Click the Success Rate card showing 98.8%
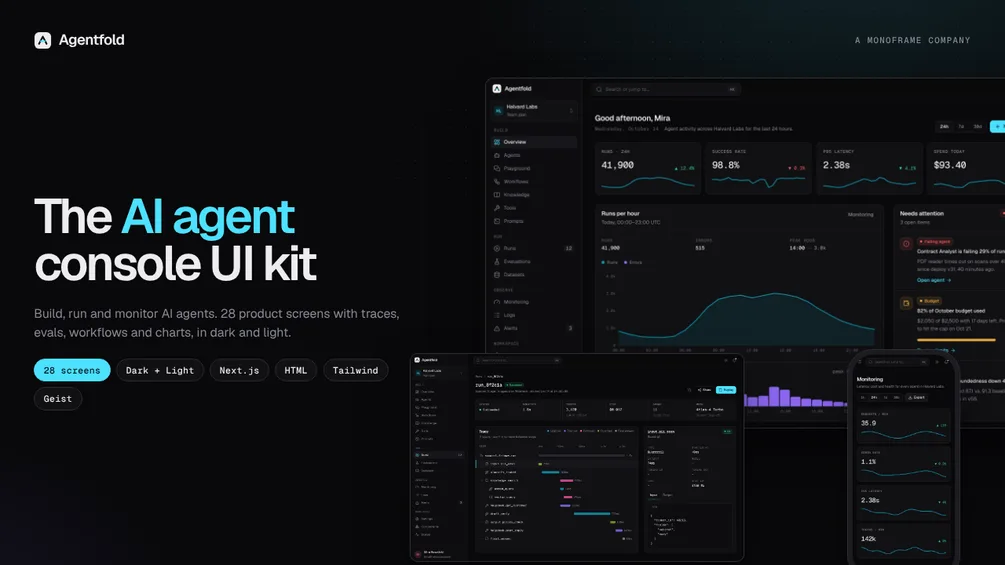Image resolution: width=1005 pixels, height=565 pixels. pyautogui.click(x=758, y=168)
